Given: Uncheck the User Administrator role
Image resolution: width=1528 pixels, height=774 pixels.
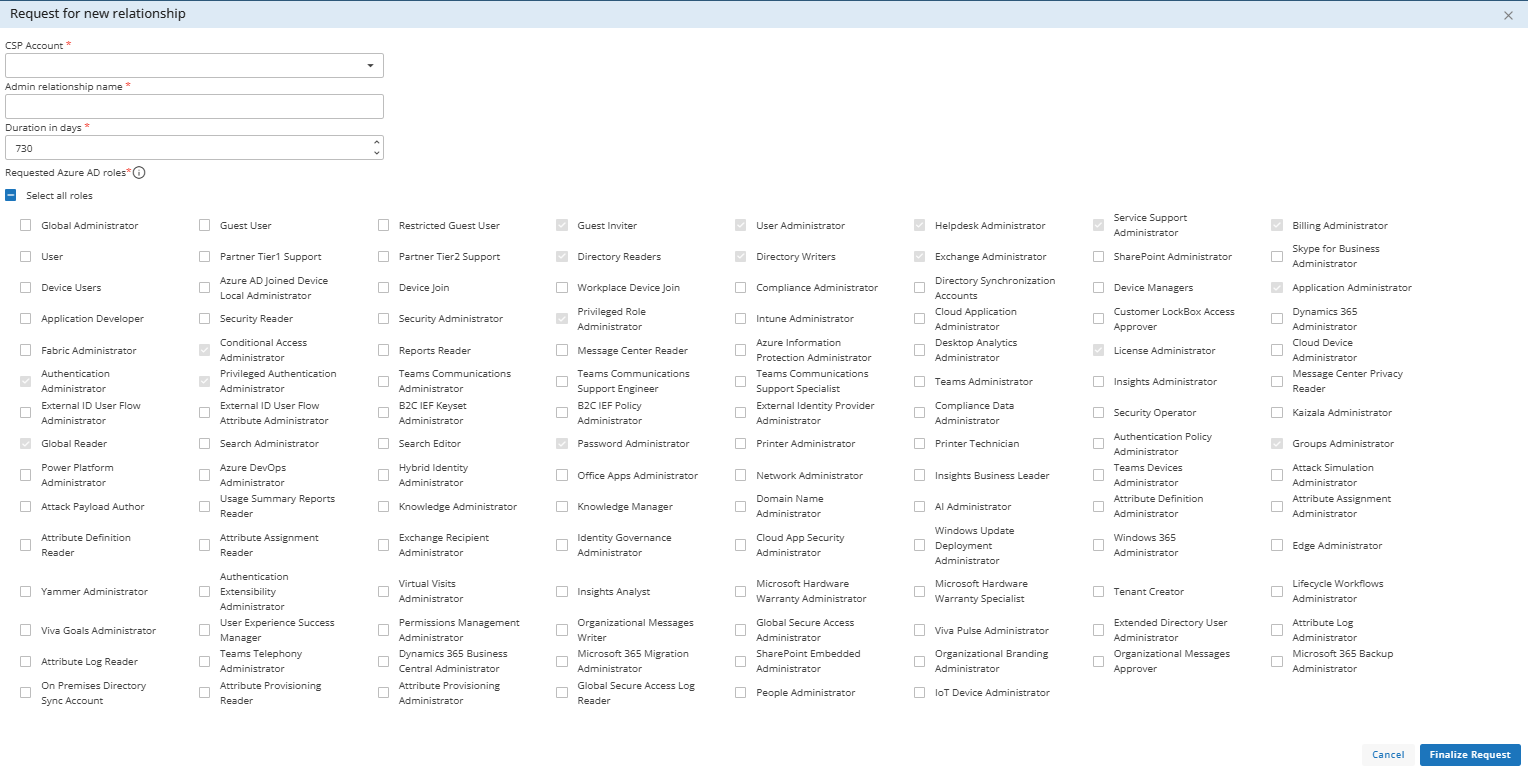Looking at the screenshot, I should click(740, 225).
